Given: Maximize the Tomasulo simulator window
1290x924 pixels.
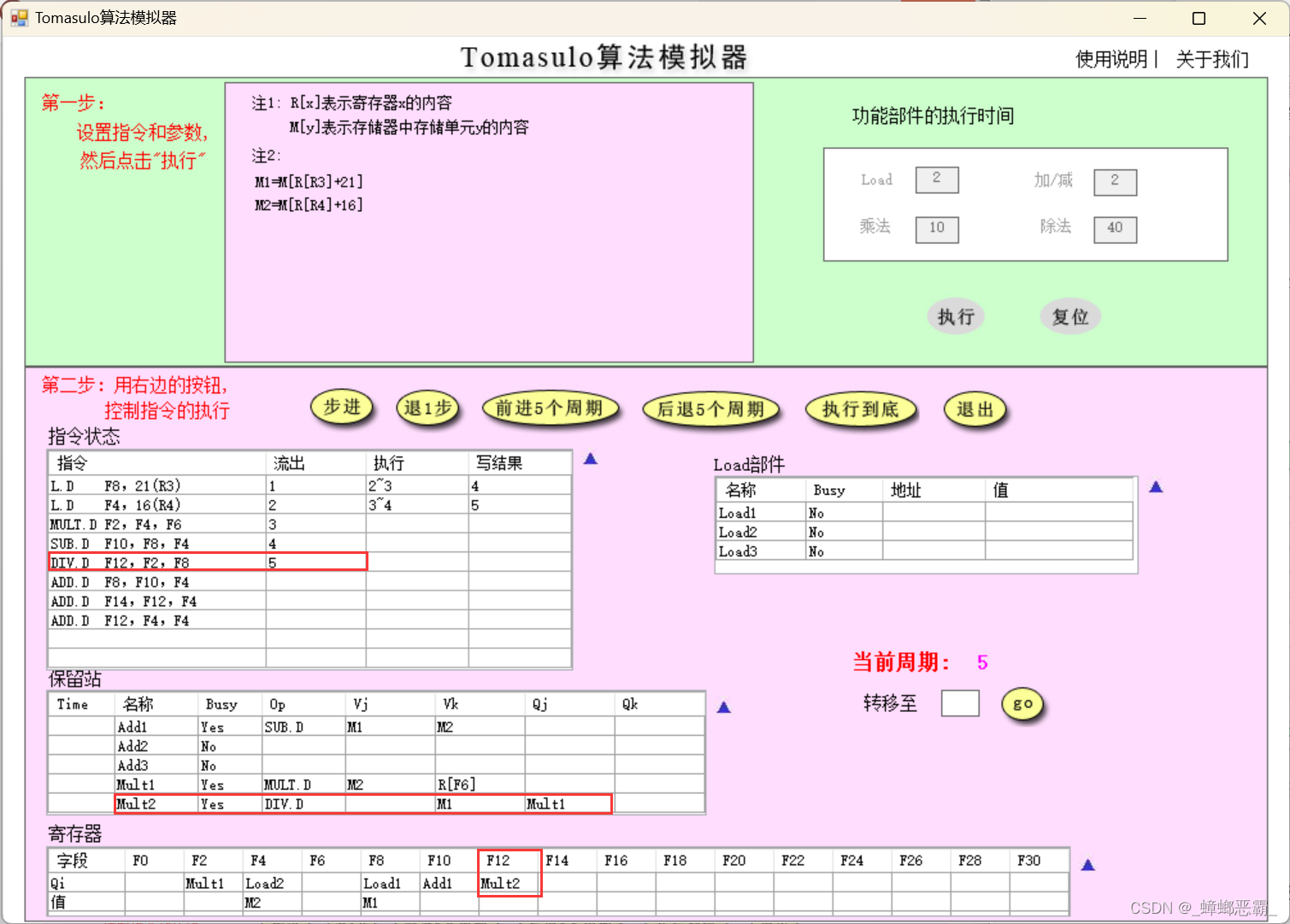Looking at the screenshot, I should pyautogui.click(x=1199, y=18).
